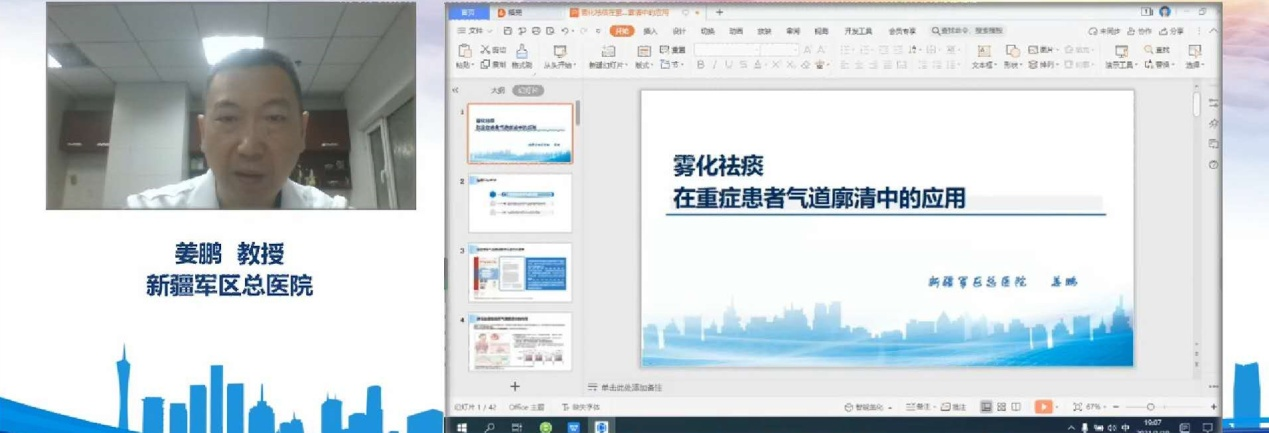Select slide 2 thumbnail in slide panel

520,203
